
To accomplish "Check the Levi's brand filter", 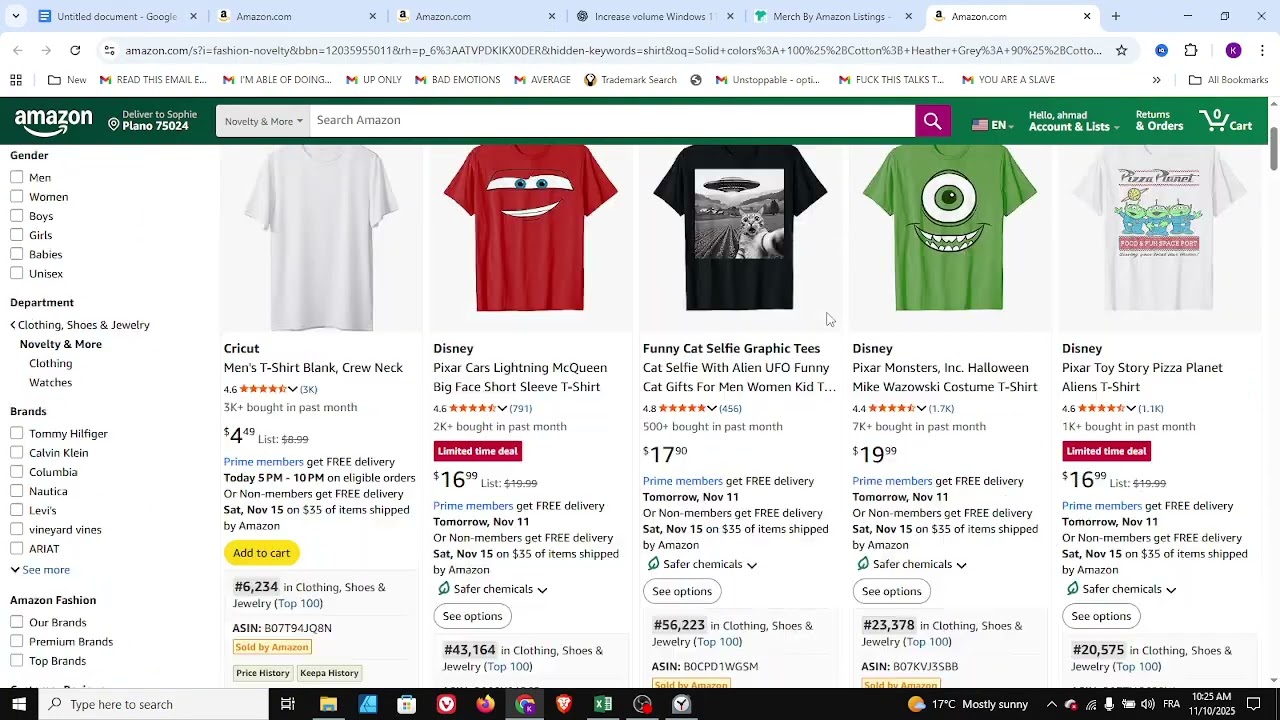I will (x=17, y=510).
